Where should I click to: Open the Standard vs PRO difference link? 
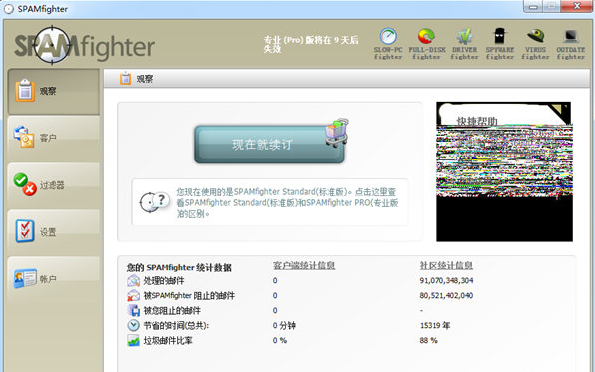(x=287, y=203)
